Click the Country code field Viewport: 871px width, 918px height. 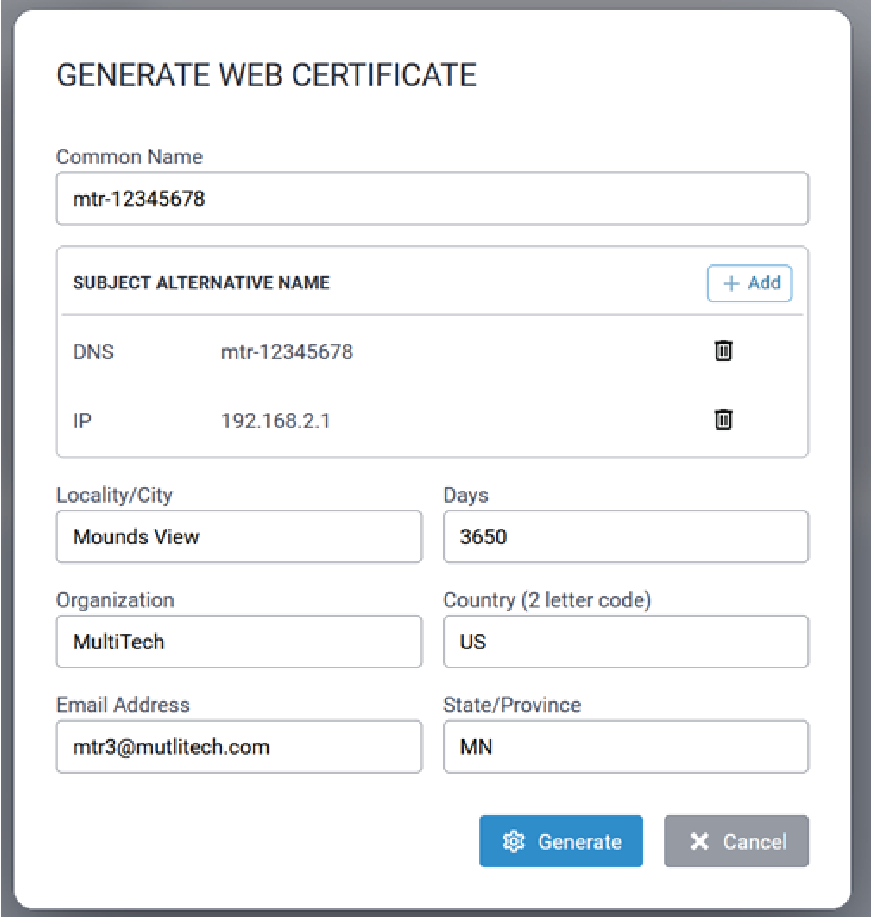pos(625,641)
